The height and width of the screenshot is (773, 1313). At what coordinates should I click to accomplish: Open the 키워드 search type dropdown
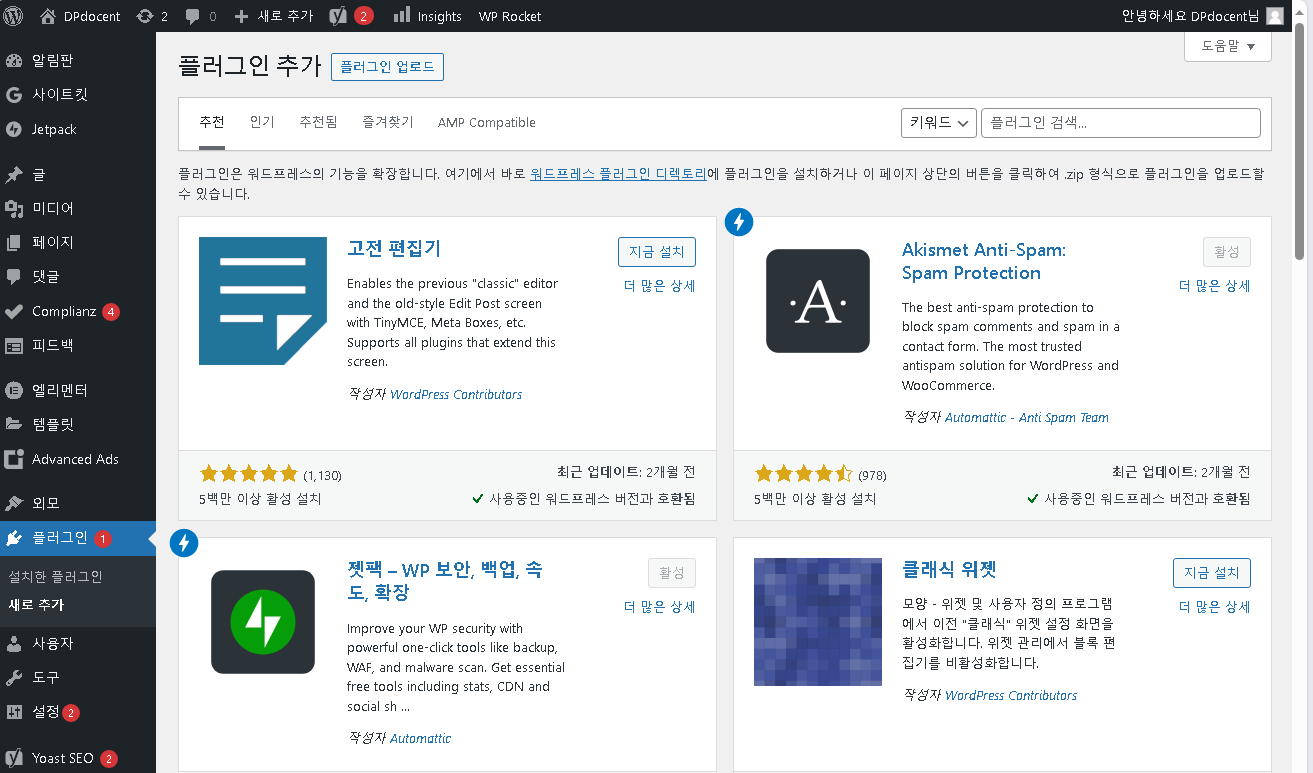coord(938,123)
